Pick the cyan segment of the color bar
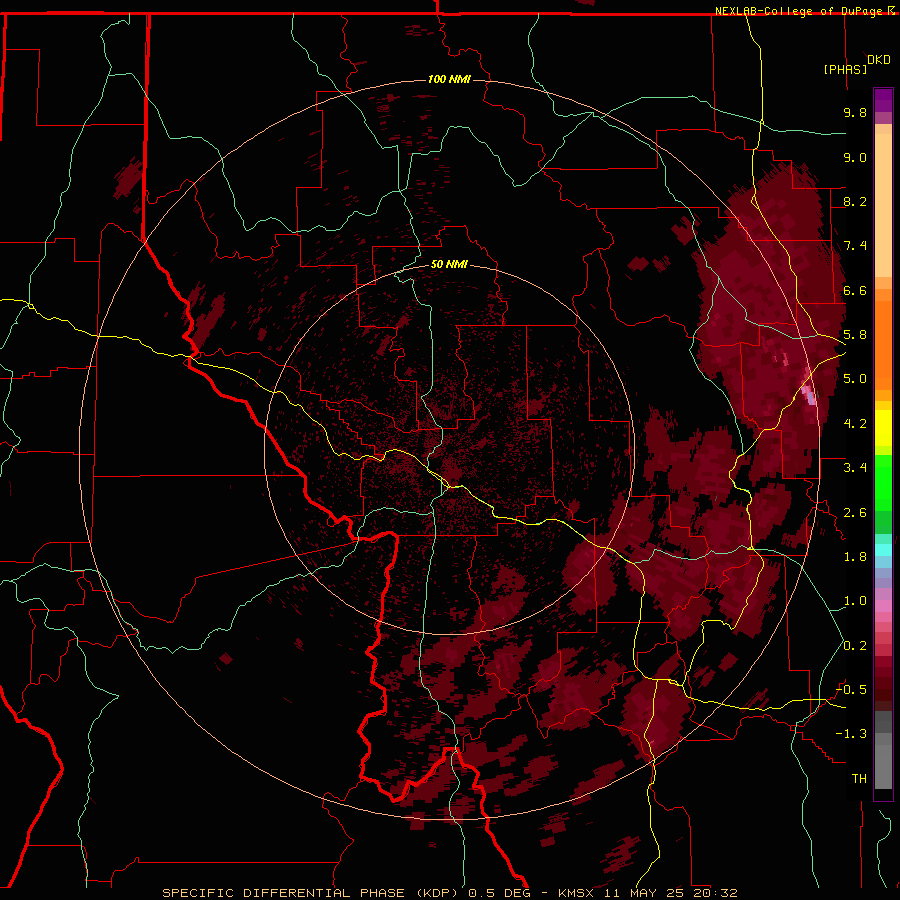 883,550
